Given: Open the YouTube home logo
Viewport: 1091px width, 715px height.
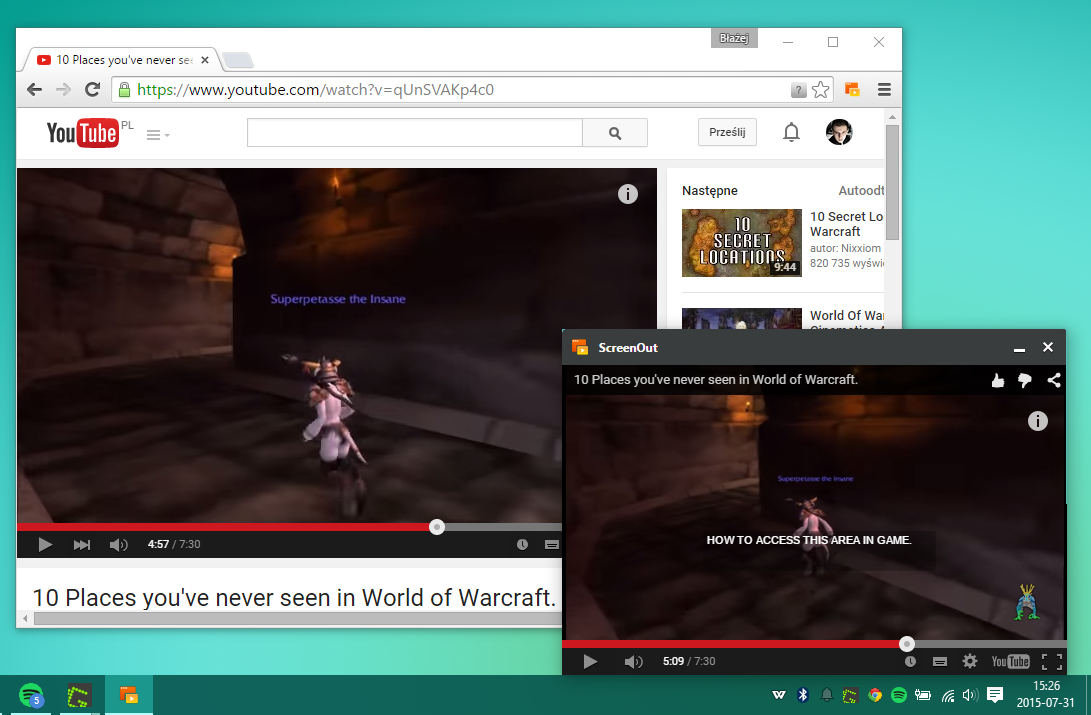Looking at the screenshot, I should 82,133.
